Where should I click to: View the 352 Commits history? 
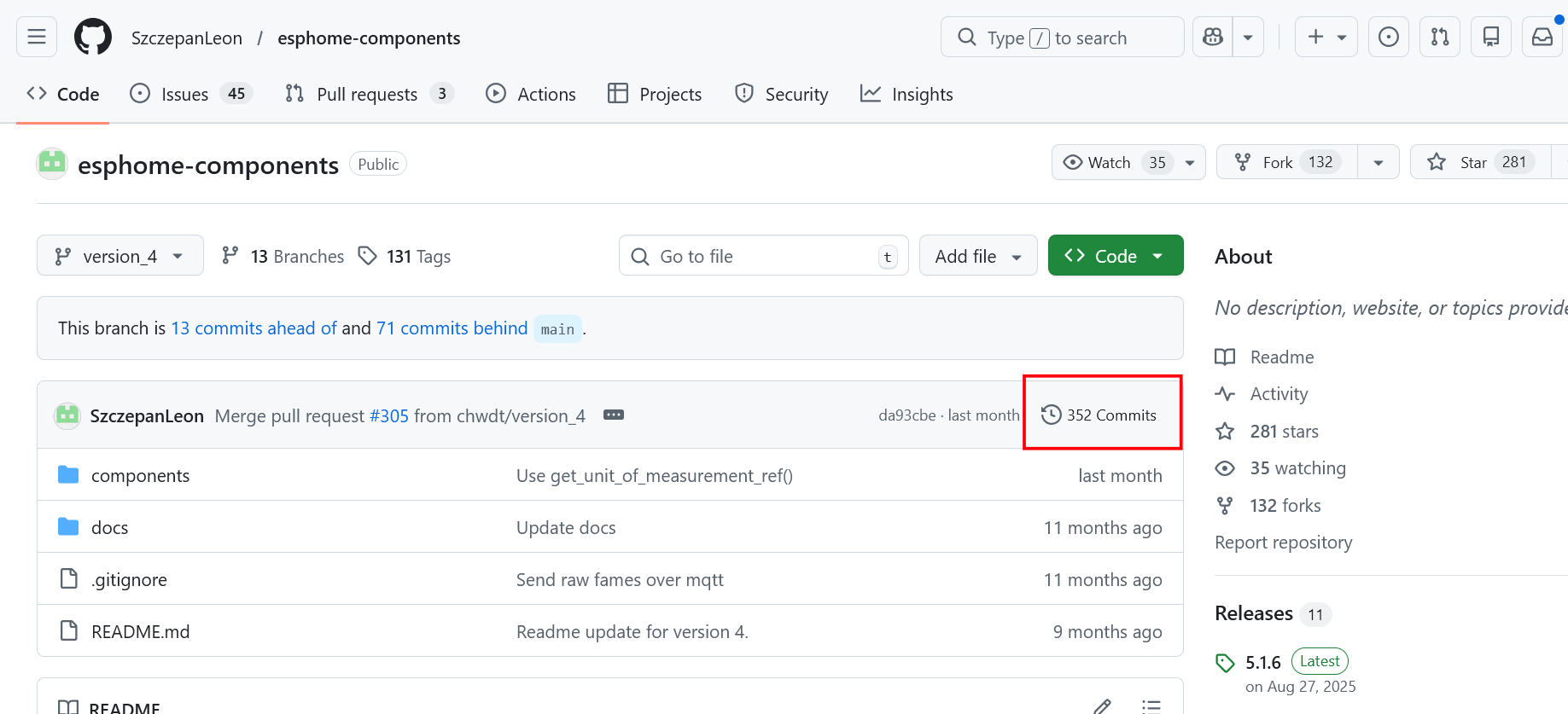[1099, 415]
